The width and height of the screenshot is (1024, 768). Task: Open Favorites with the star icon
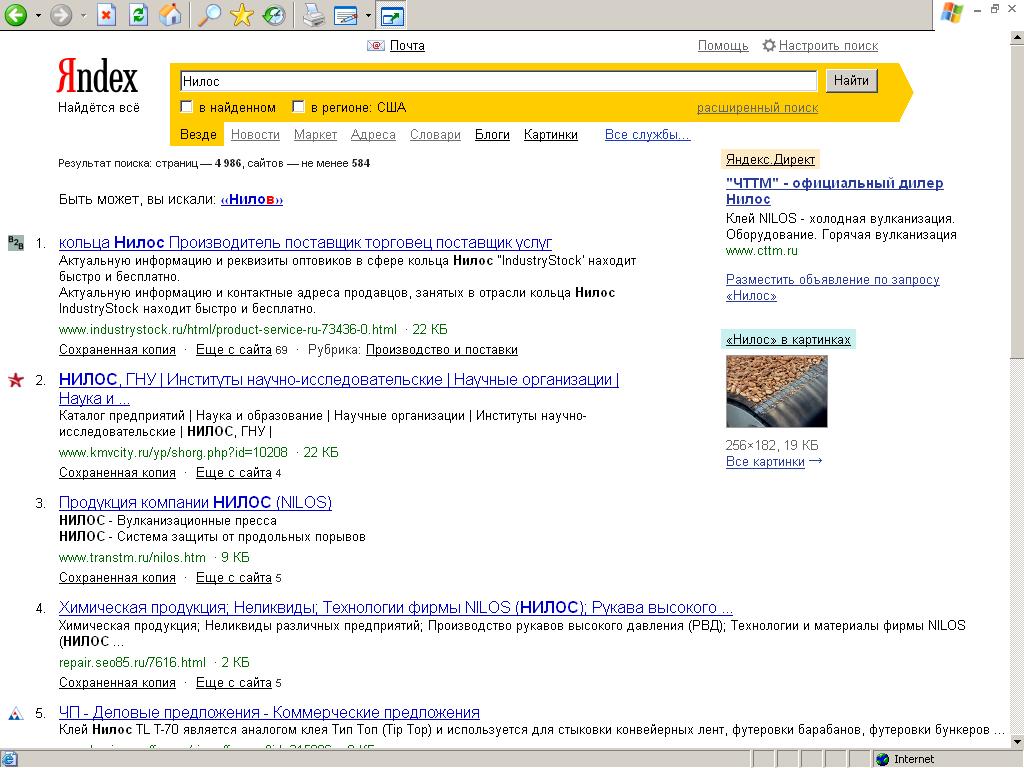[242, 14]
